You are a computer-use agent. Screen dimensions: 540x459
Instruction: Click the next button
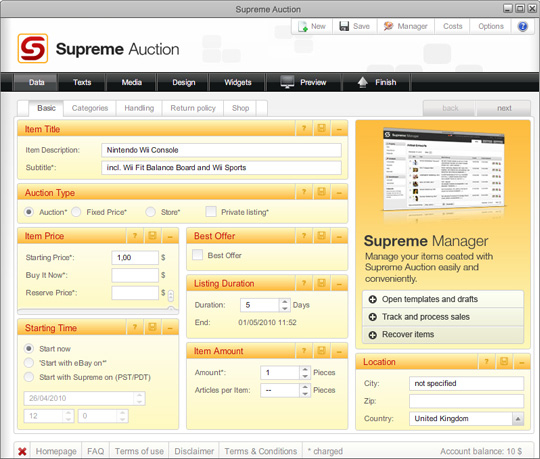click(x=504, y=108)
